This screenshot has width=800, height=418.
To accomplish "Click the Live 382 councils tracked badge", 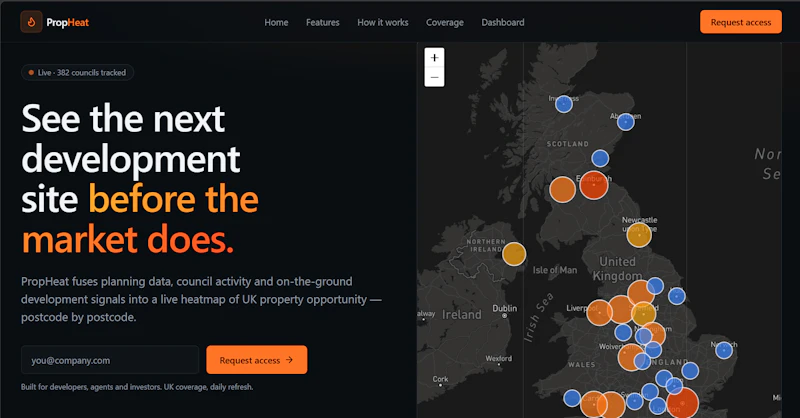I will tap(78, 72).
